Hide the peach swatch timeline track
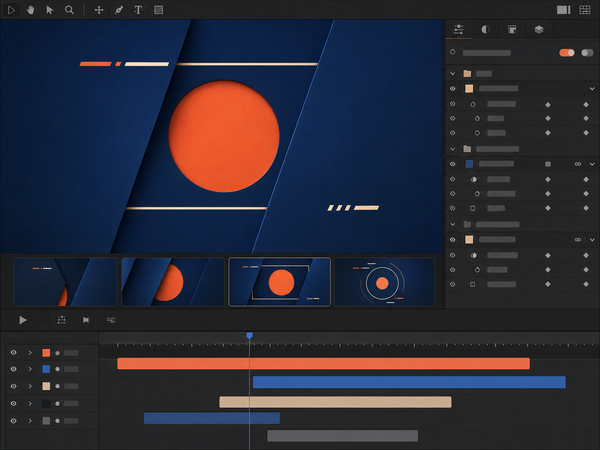 coord(13,386)
